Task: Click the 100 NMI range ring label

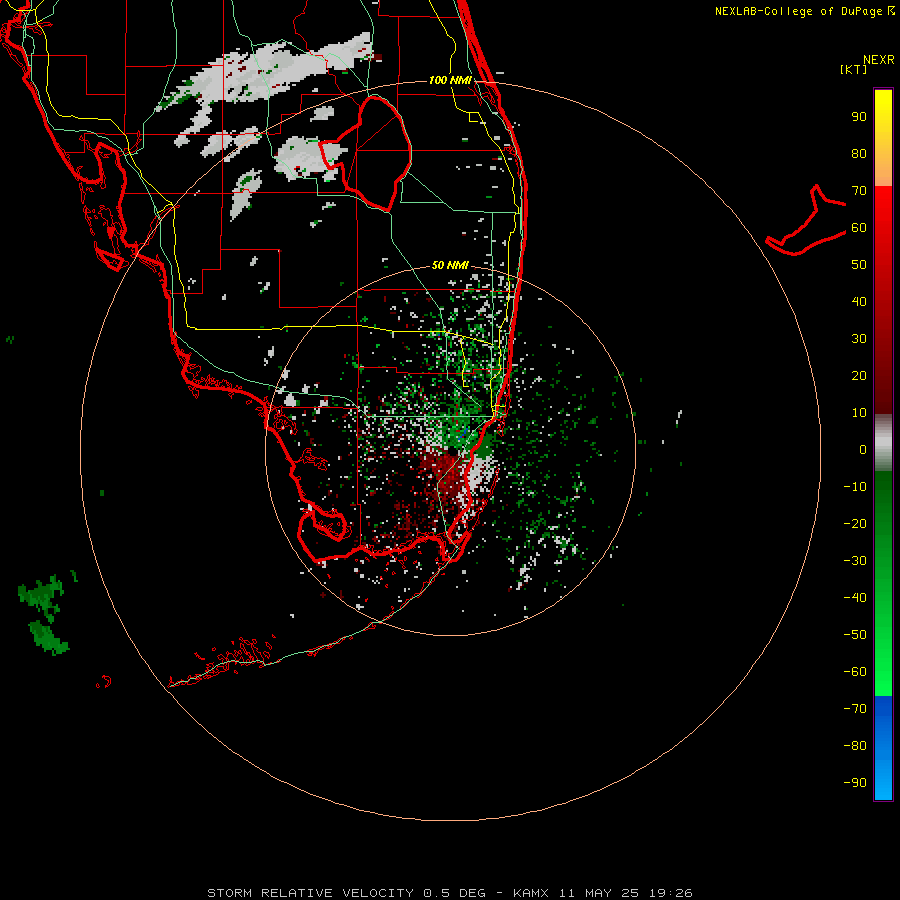Action: click(x=450, y=80)
